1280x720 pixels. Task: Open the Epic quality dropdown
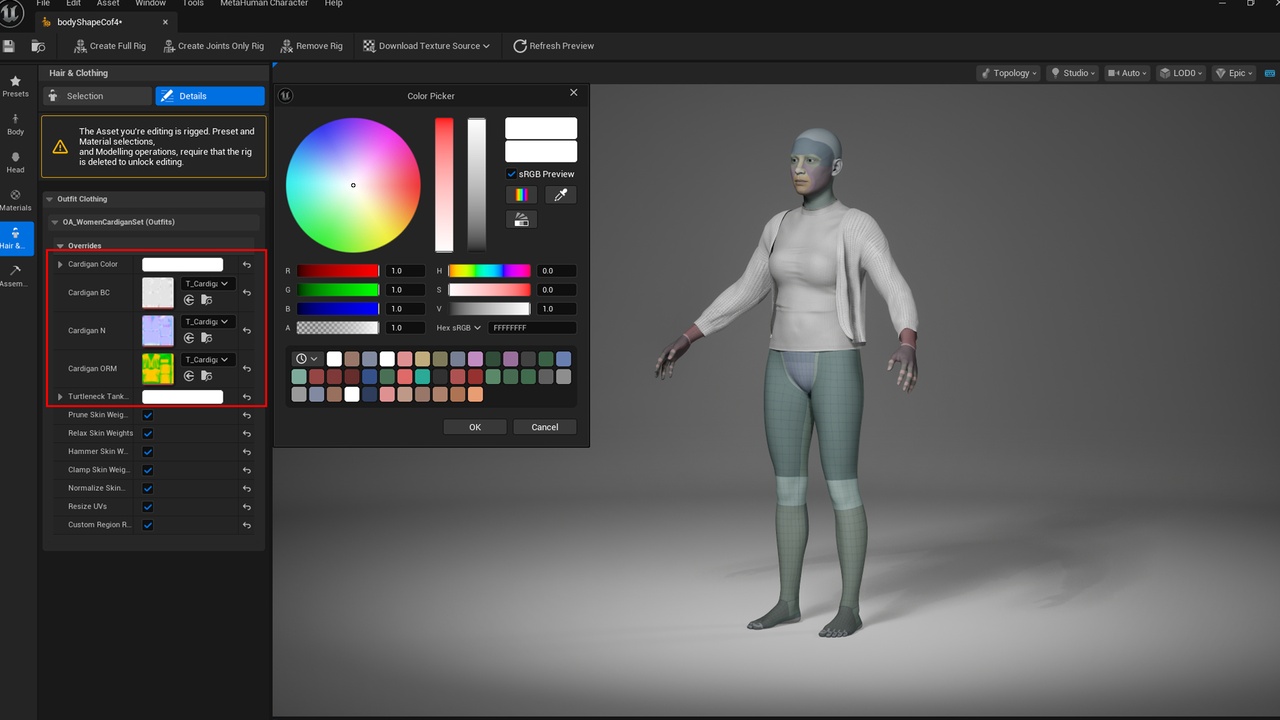click(1233, 73)
